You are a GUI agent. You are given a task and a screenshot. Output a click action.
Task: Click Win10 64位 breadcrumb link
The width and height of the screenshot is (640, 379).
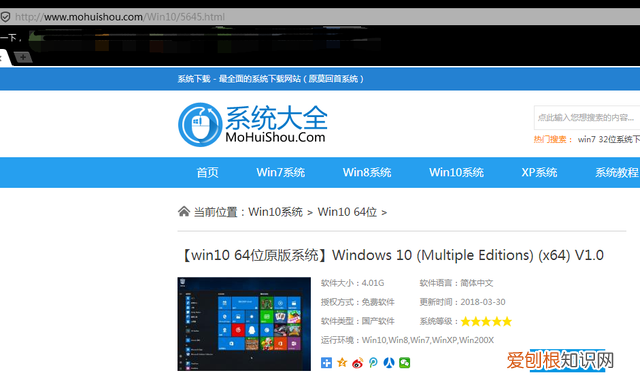pyautogui.click(x=347, y=212)
